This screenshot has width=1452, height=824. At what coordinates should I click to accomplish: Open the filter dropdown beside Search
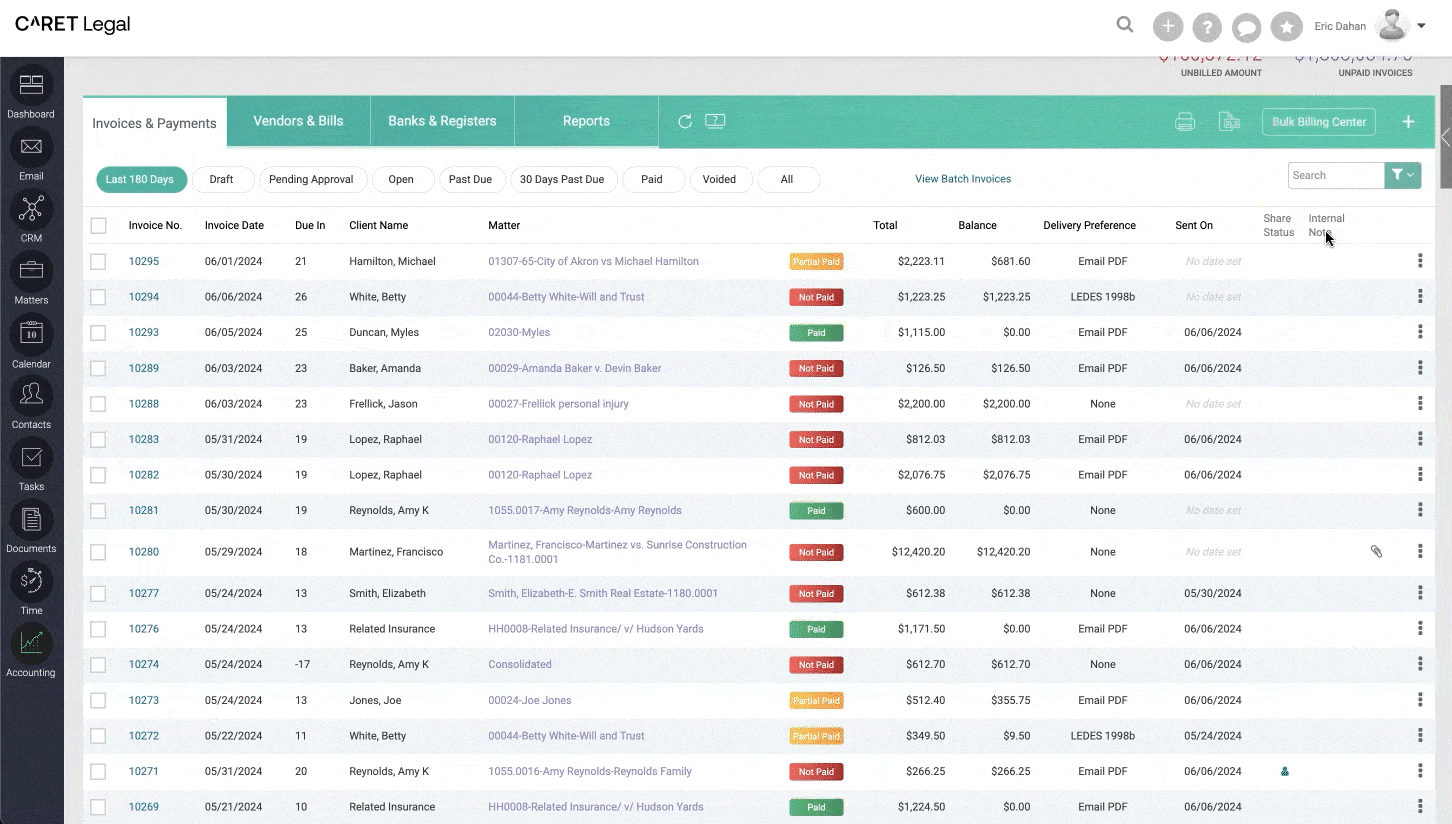(1402, 175)
